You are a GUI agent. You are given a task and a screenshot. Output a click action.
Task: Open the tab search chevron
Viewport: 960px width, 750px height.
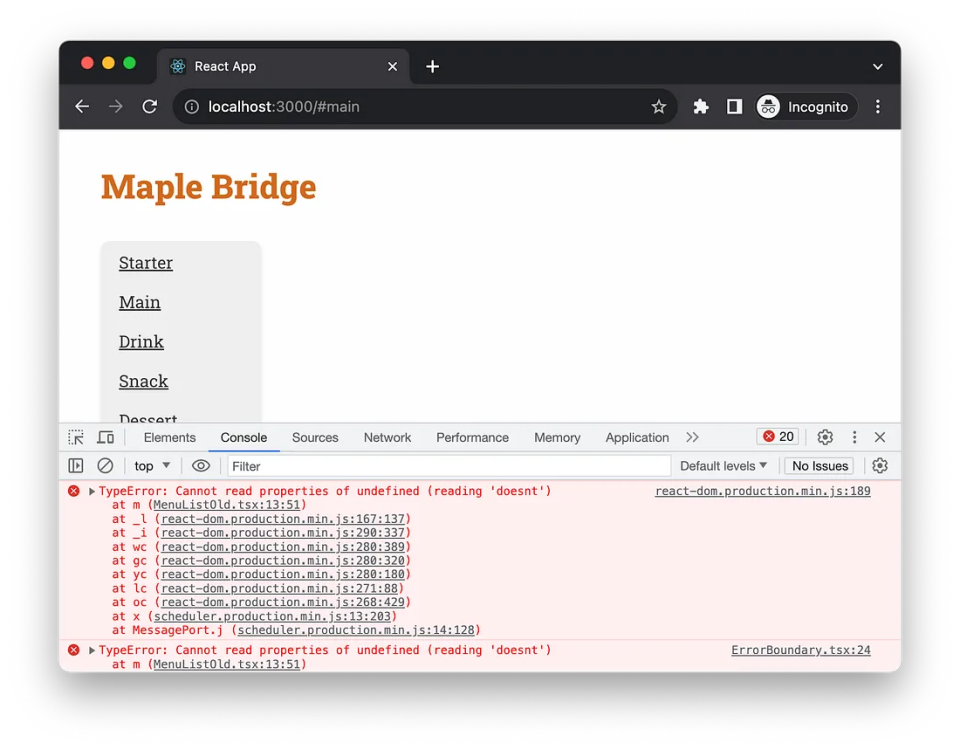(878, 66)
